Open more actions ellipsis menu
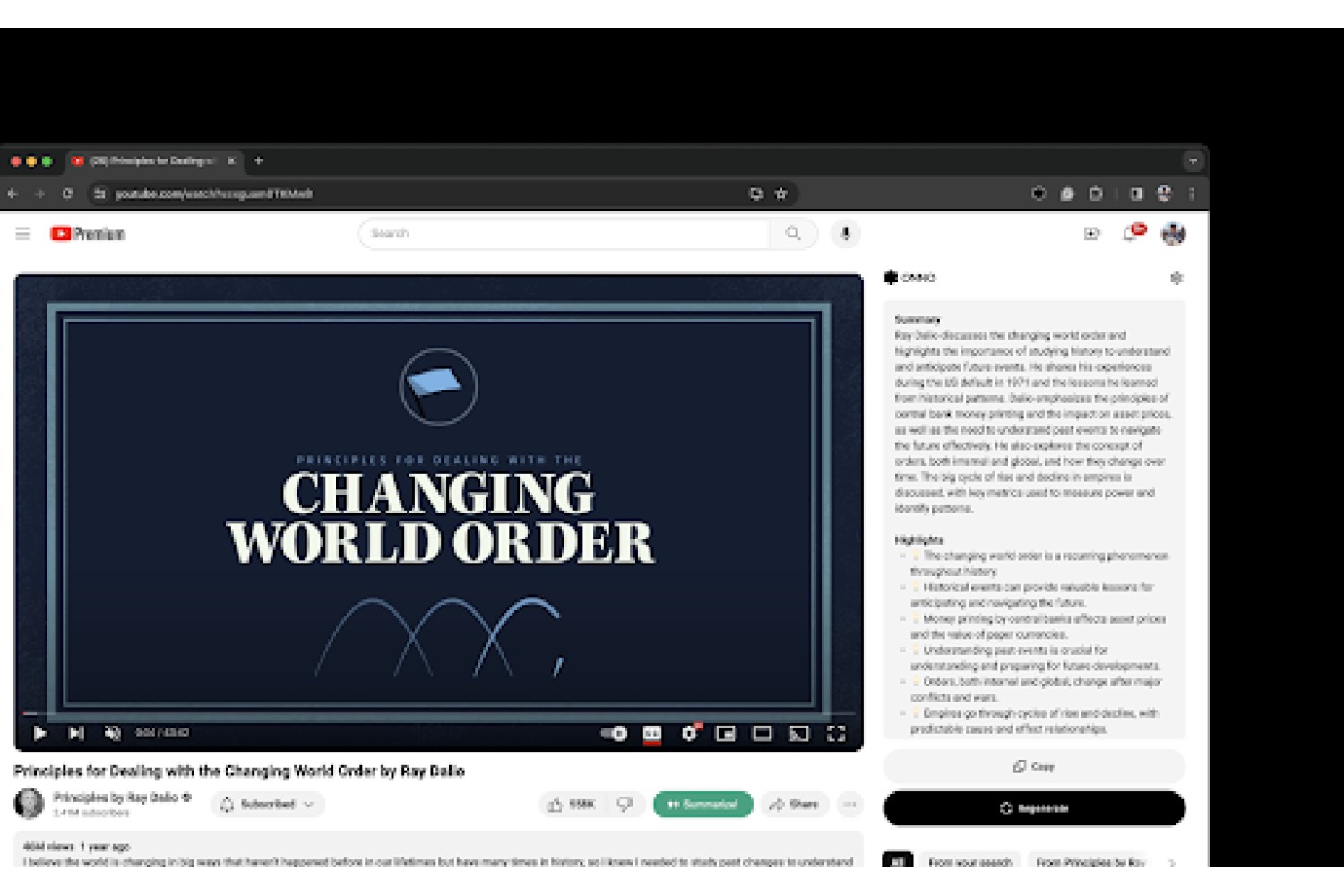 [x=849, y=805]
